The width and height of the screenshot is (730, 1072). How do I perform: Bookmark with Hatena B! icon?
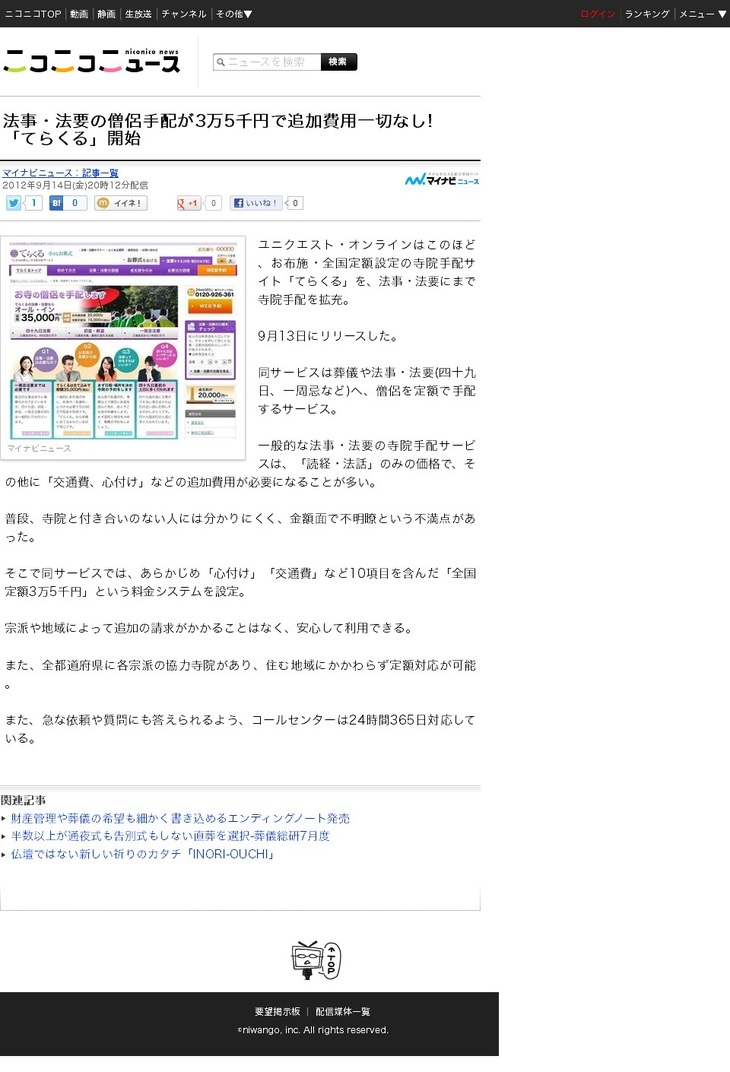pos(56,203)
